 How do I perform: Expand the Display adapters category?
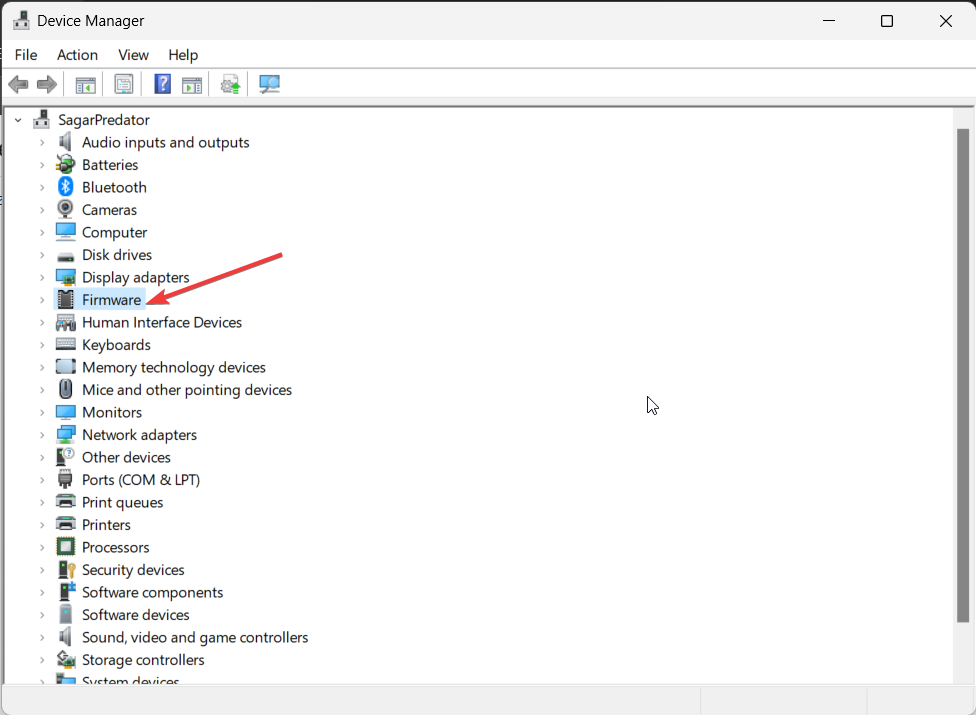click(42, 277)
